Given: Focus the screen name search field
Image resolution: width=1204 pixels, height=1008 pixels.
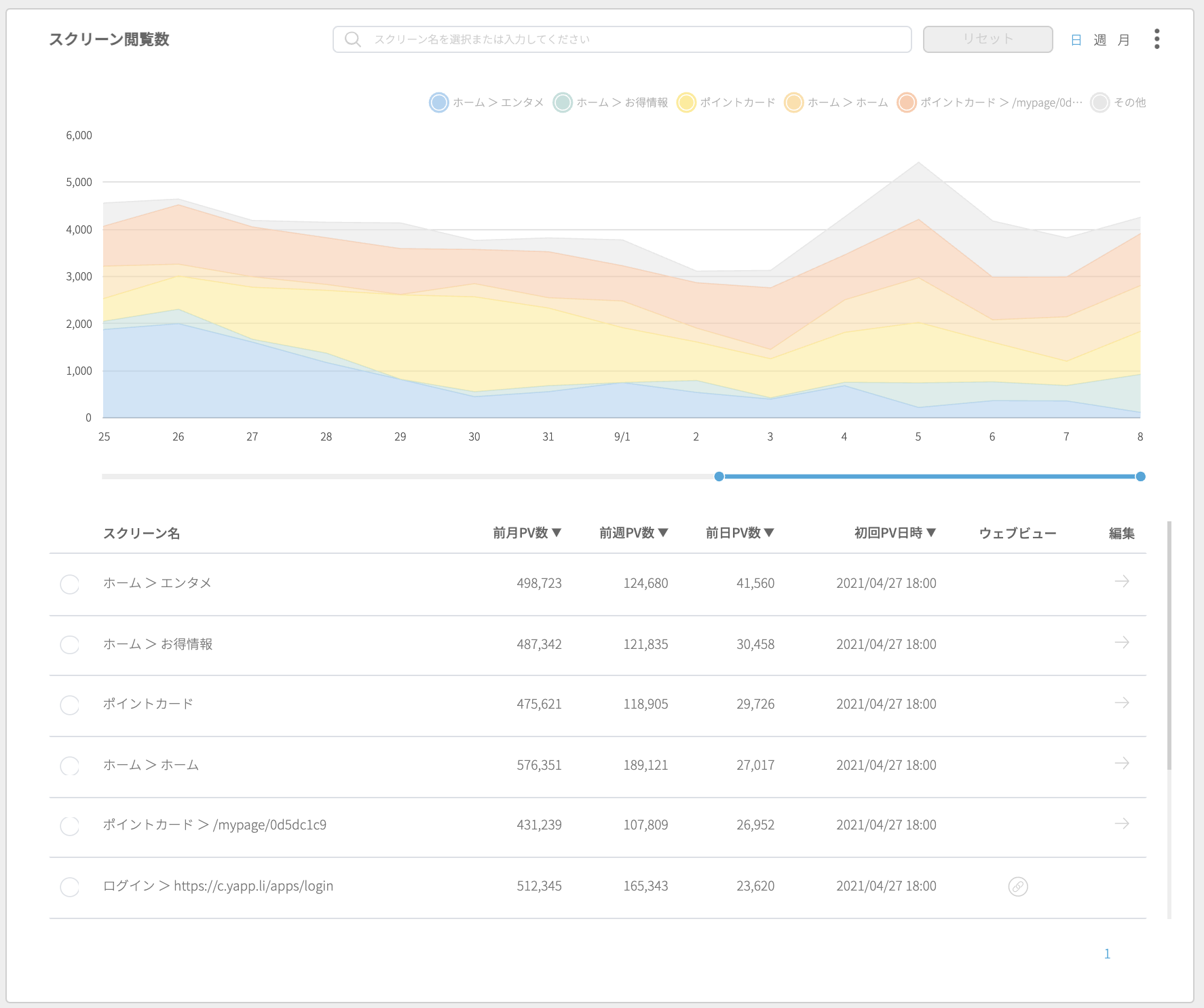Looking at the screenshot, I should point(622,39).
